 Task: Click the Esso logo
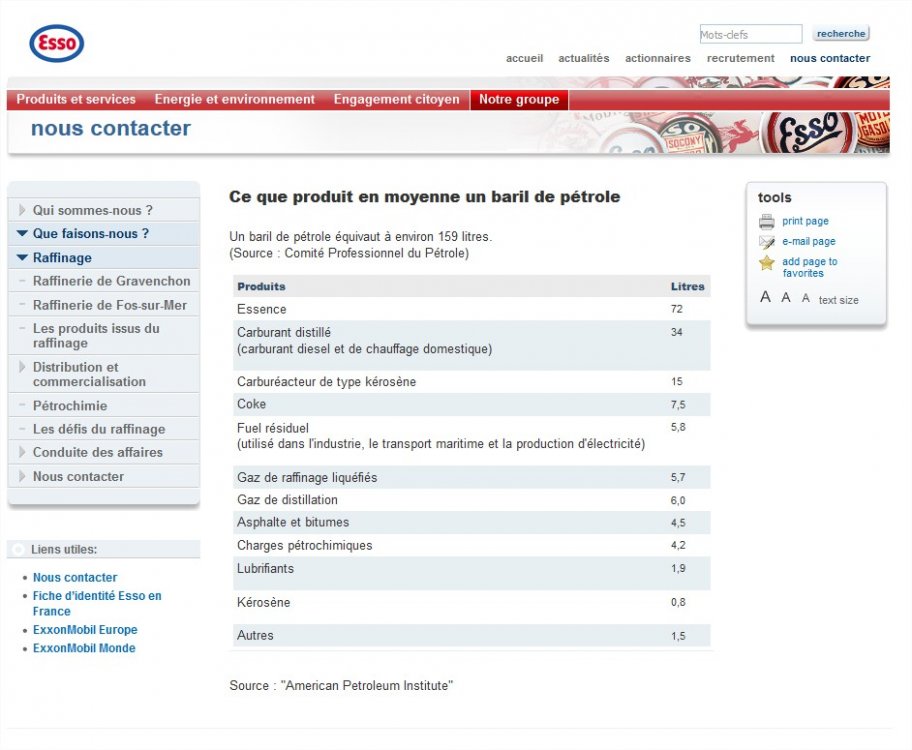point(56,43)
